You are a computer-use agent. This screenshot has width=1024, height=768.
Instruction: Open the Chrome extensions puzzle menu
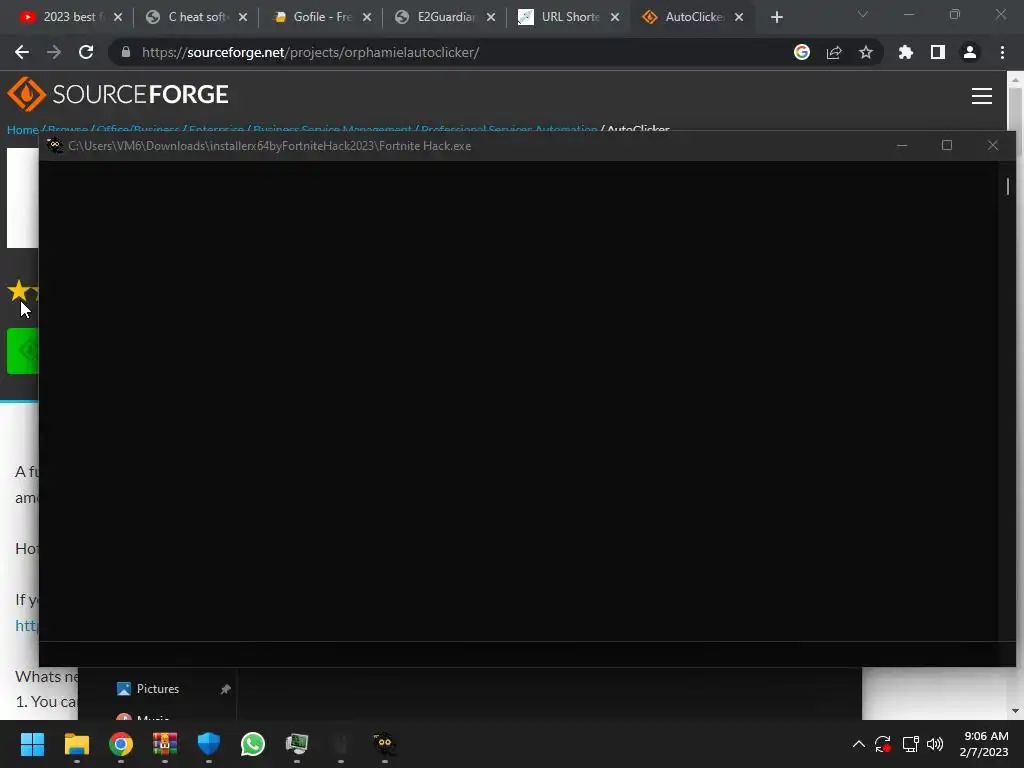[x=906, y=52]
